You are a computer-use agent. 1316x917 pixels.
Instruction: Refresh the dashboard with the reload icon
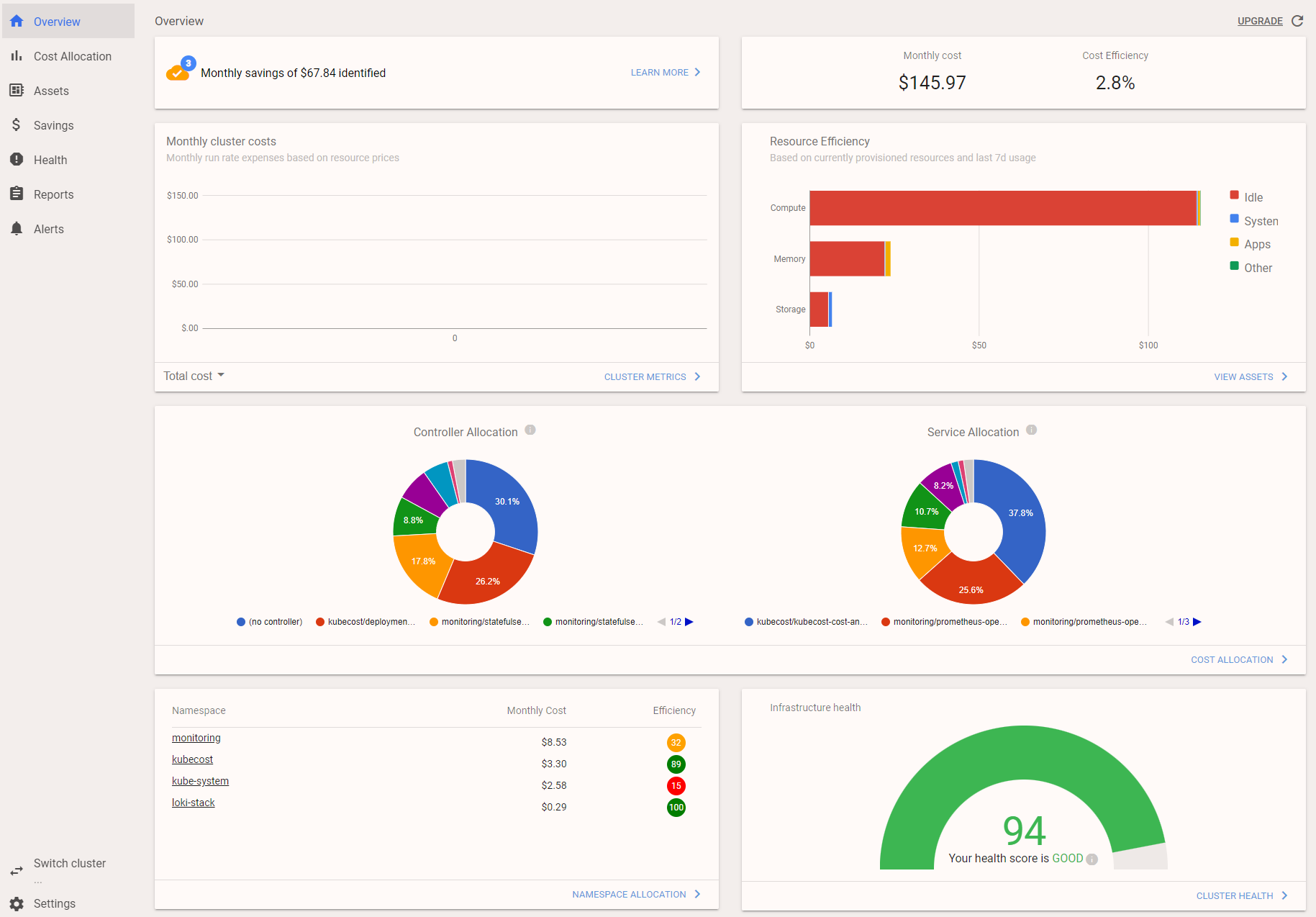pos(1298,21)
